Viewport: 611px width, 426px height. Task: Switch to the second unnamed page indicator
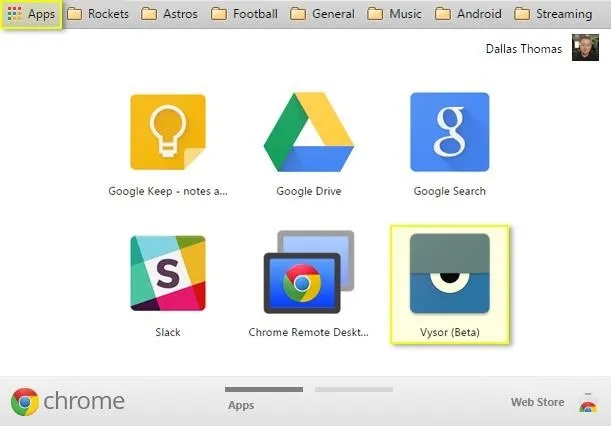[354, 389]
